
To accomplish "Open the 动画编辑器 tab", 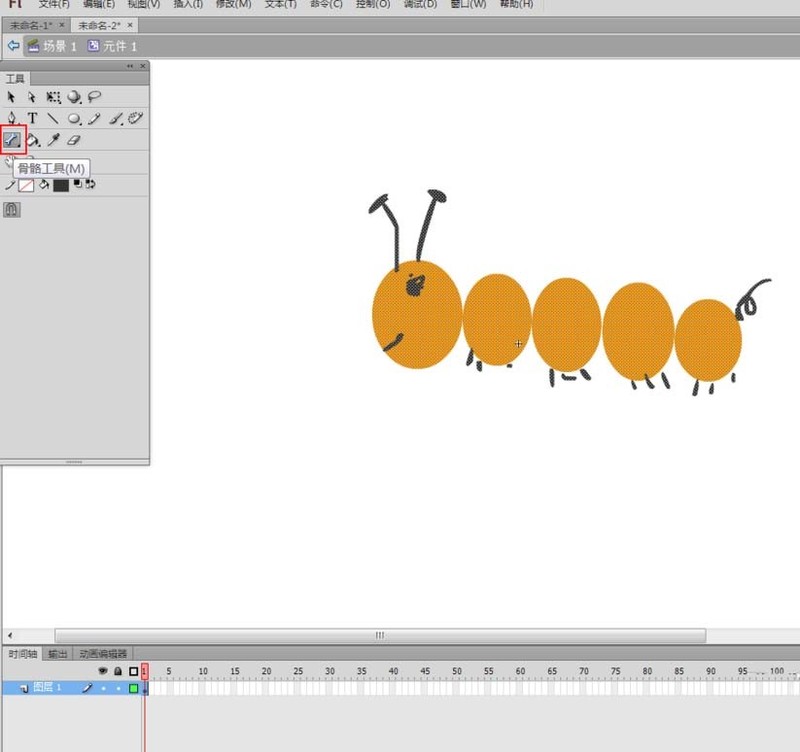I will click(103, 654).
